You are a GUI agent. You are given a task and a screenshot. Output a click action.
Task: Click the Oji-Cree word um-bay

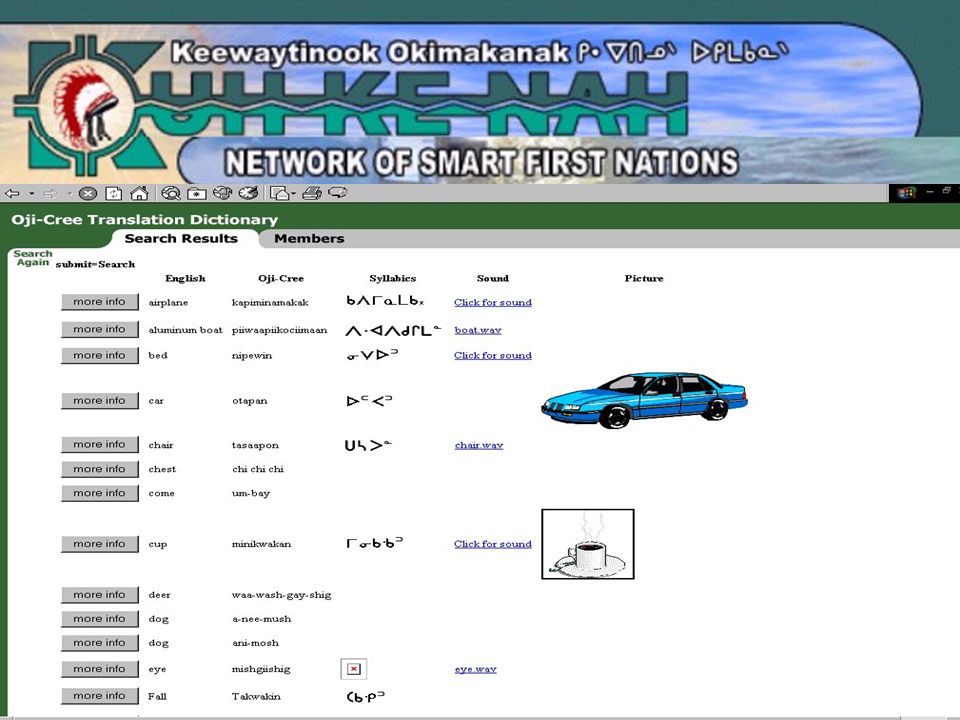pos(250,493)
